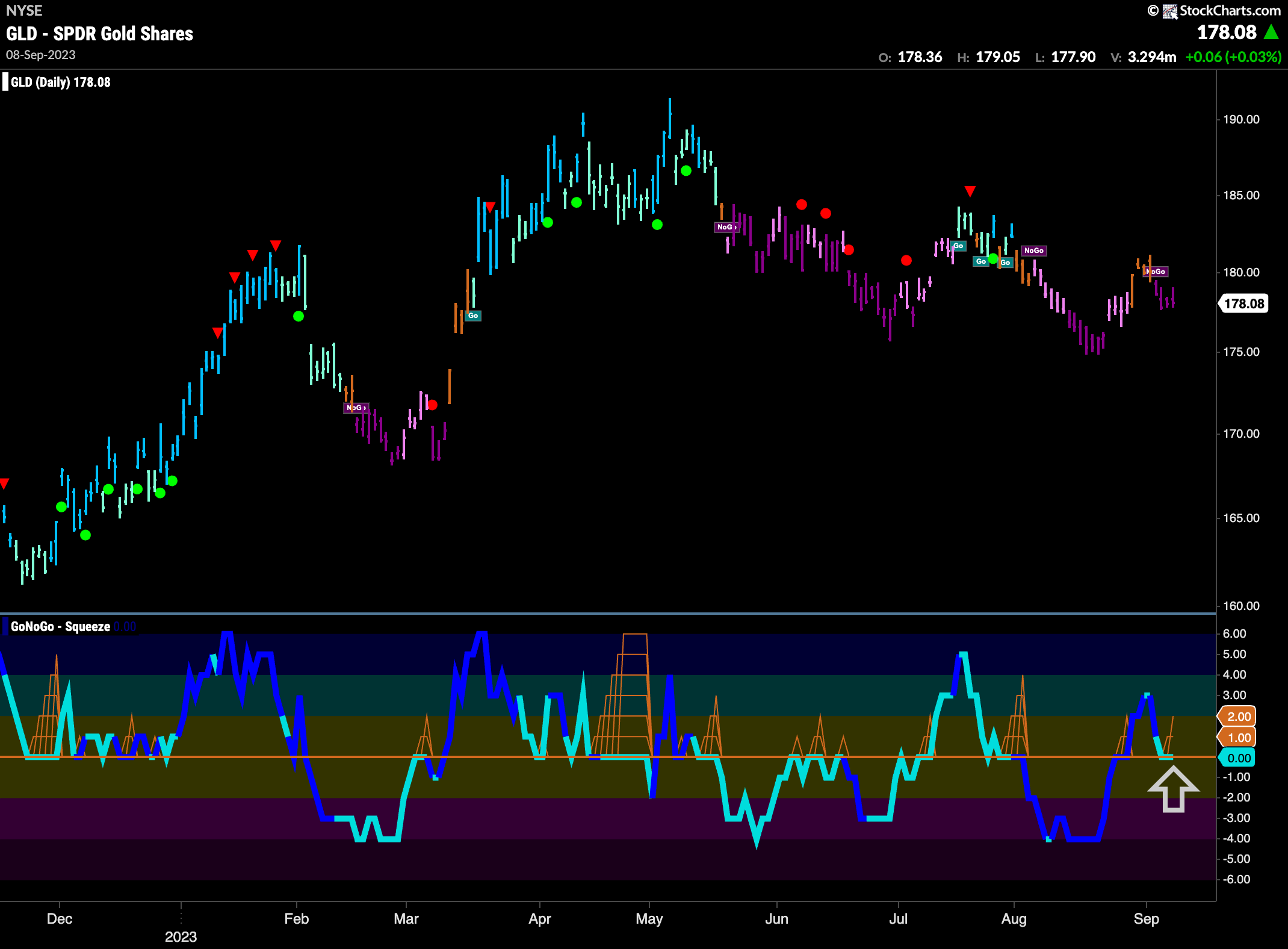Click the 08-Sep-2023 date label
The width and height of the screenshot is (1288, 949).
40,55
